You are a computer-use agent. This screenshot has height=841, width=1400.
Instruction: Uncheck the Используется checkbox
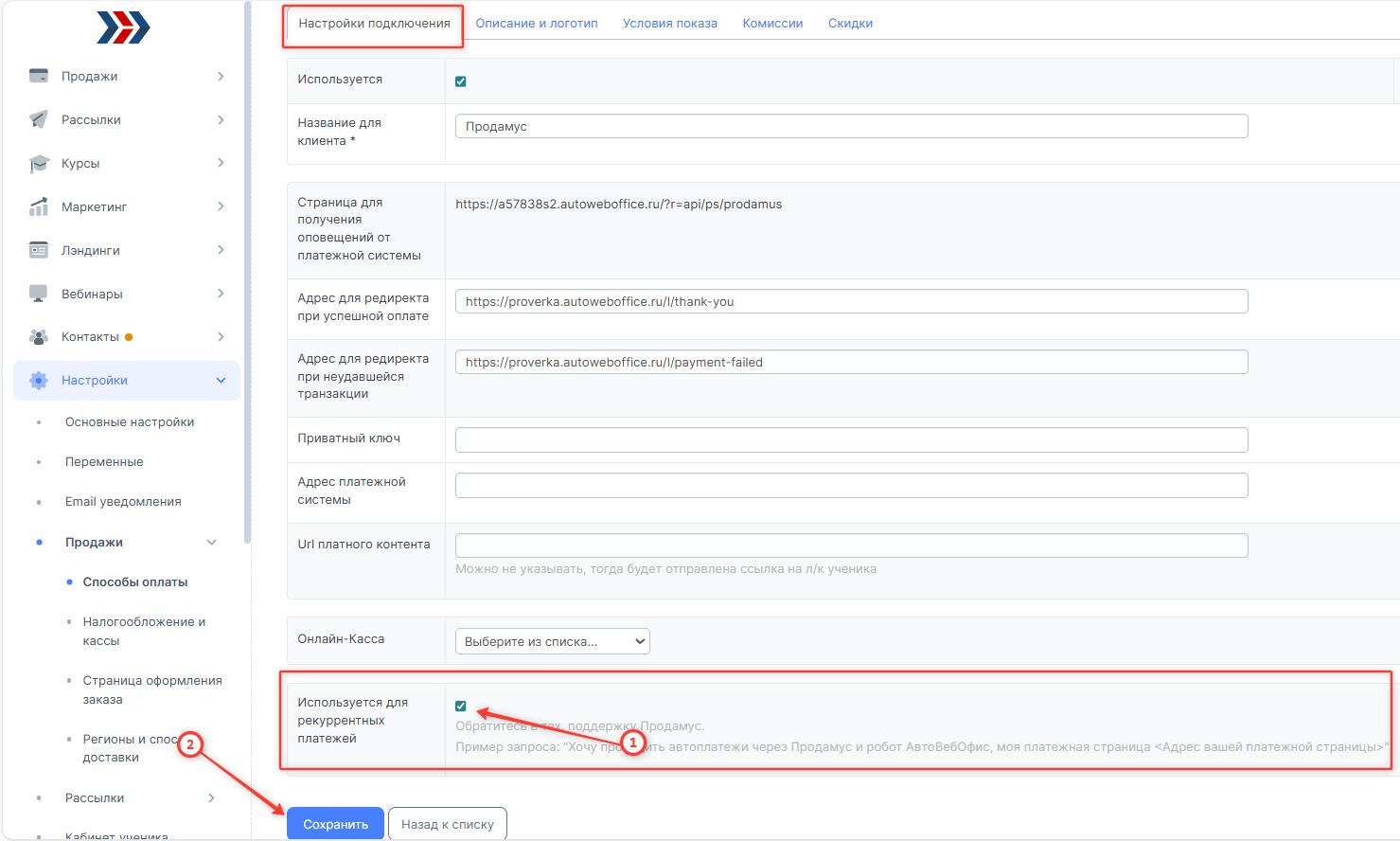461,81
